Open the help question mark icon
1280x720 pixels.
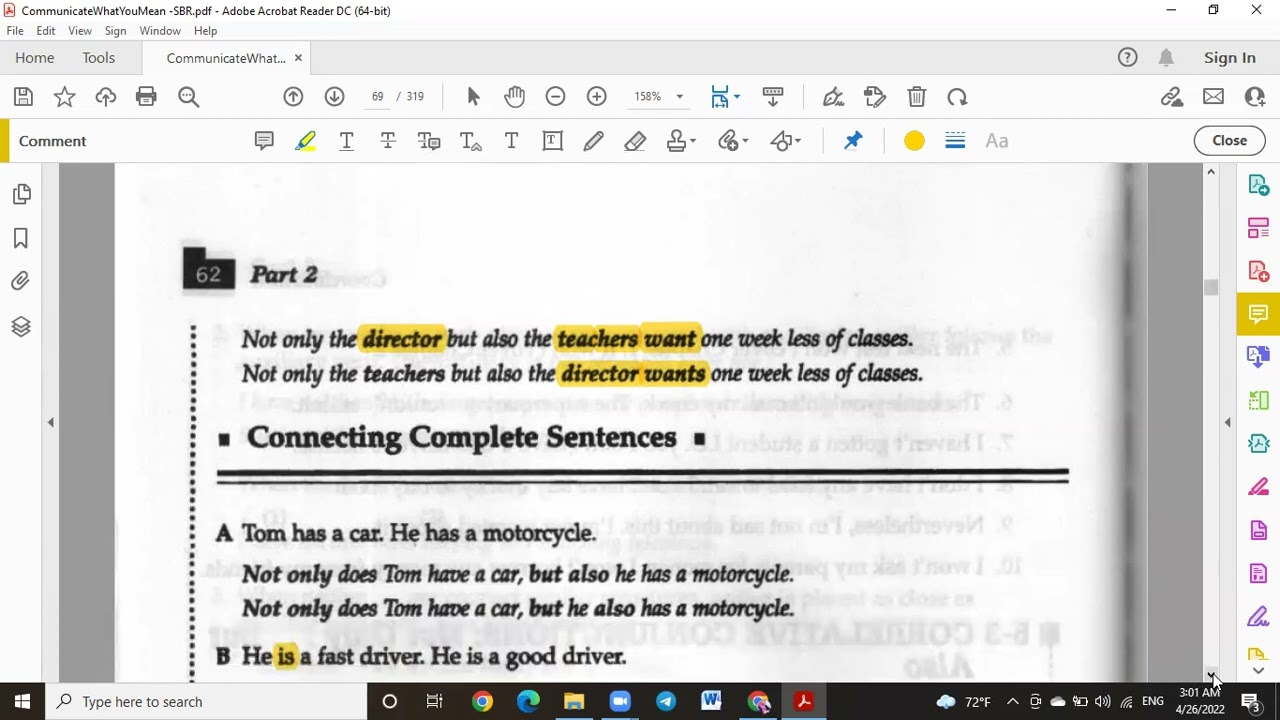pos(1128,58)
